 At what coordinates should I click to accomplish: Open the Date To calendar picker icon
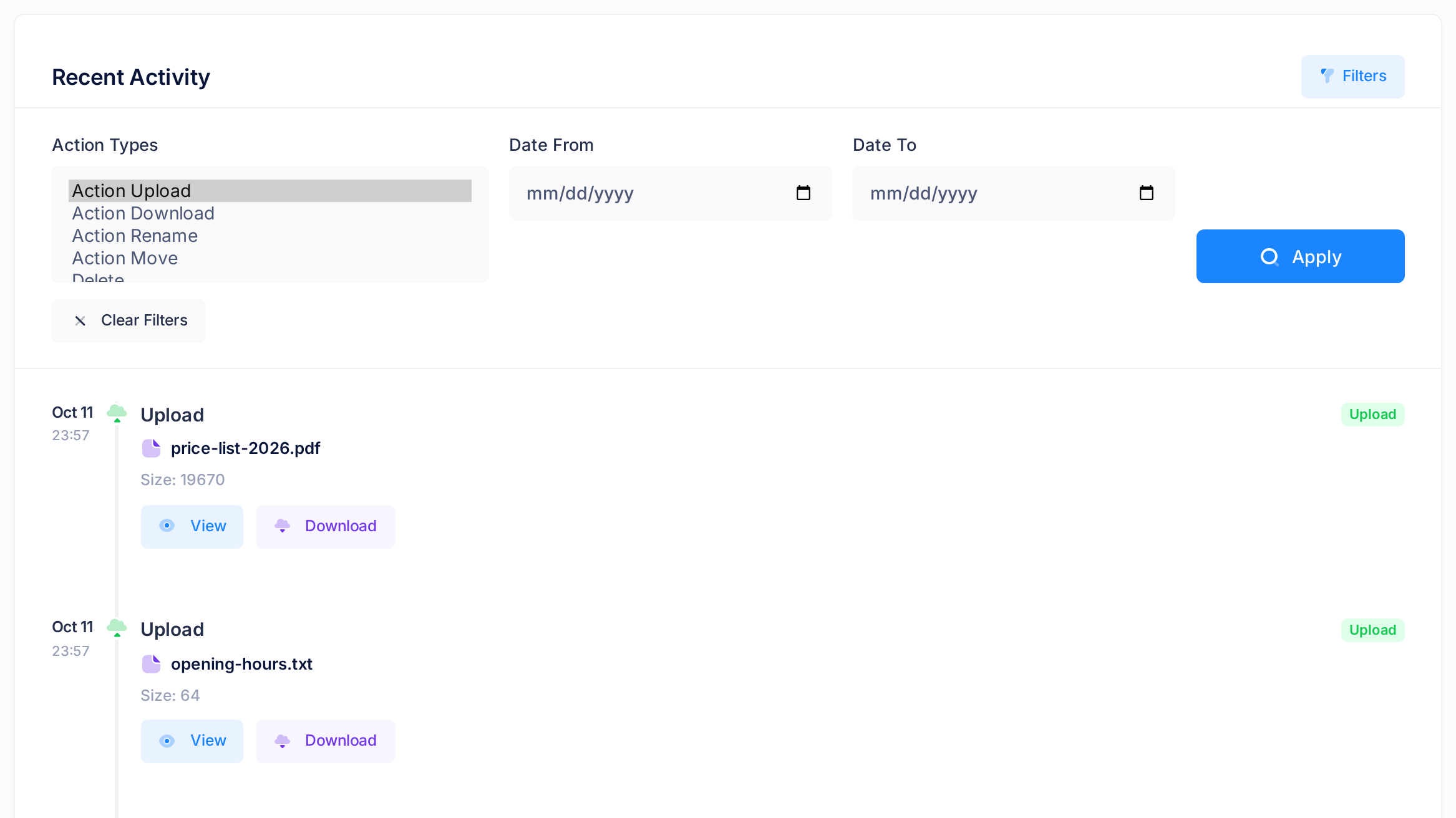click(x=1147, y=193)
